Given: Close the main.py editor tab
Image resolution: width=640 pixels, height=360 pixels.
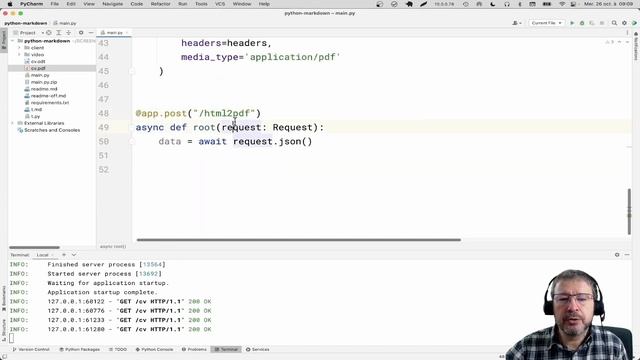Looking at the screenshot, I should point(127,33).
